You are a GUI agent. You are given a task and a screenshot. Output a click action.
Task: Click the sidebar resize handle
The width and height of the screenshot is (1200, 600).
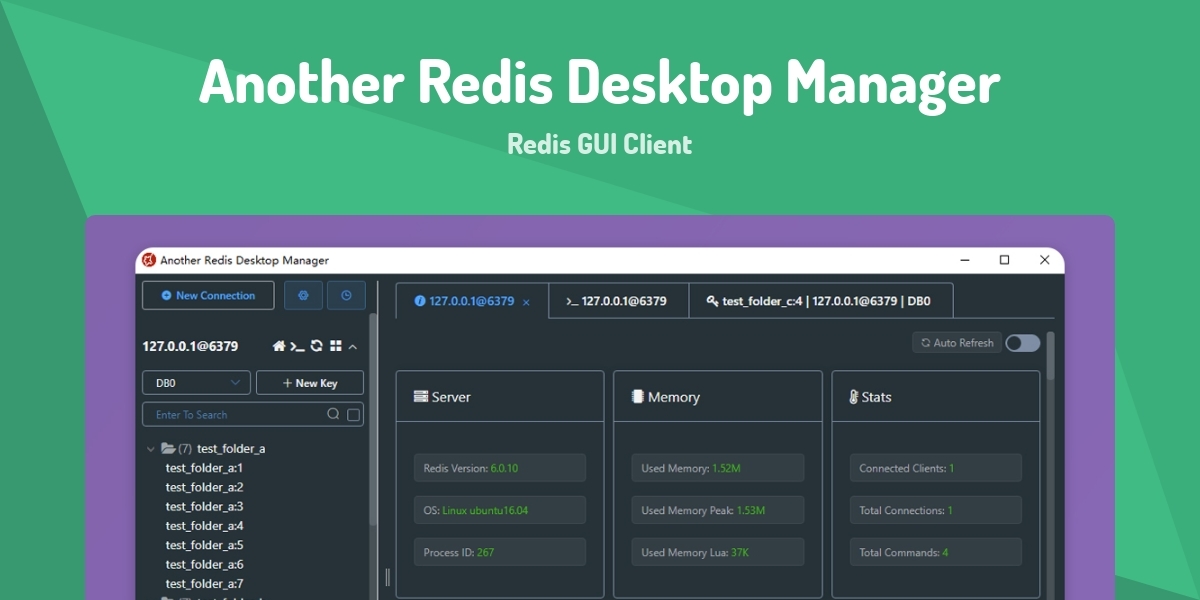[388, 577]
